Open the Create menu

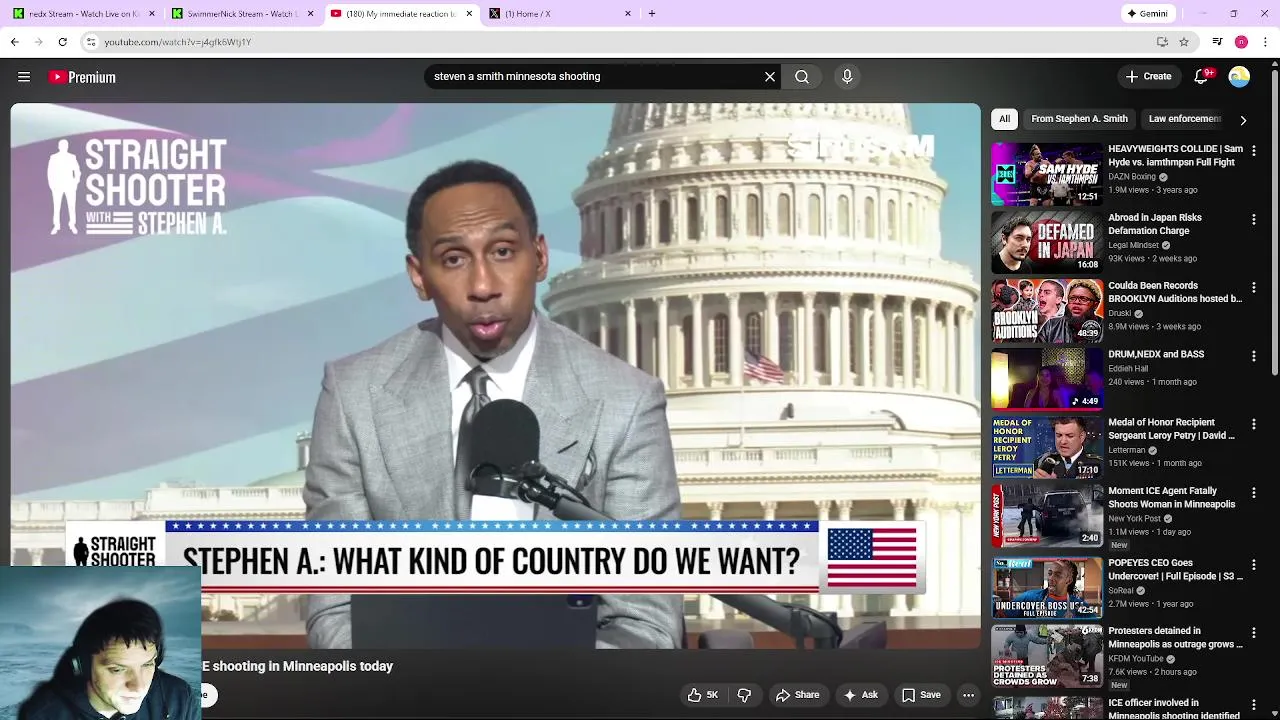point(1148,76)
